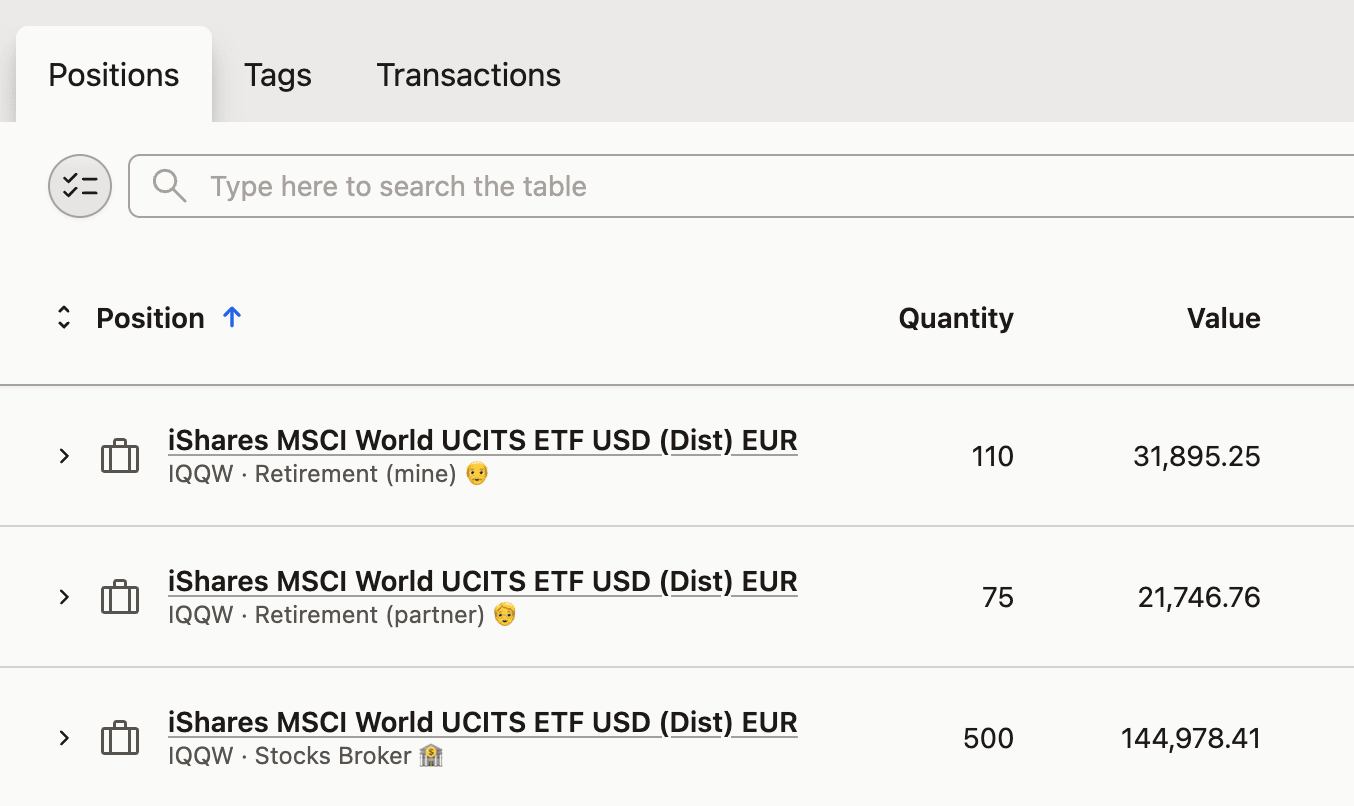Select the Positions tab
1354x806 pixels.
click(114, 75)
